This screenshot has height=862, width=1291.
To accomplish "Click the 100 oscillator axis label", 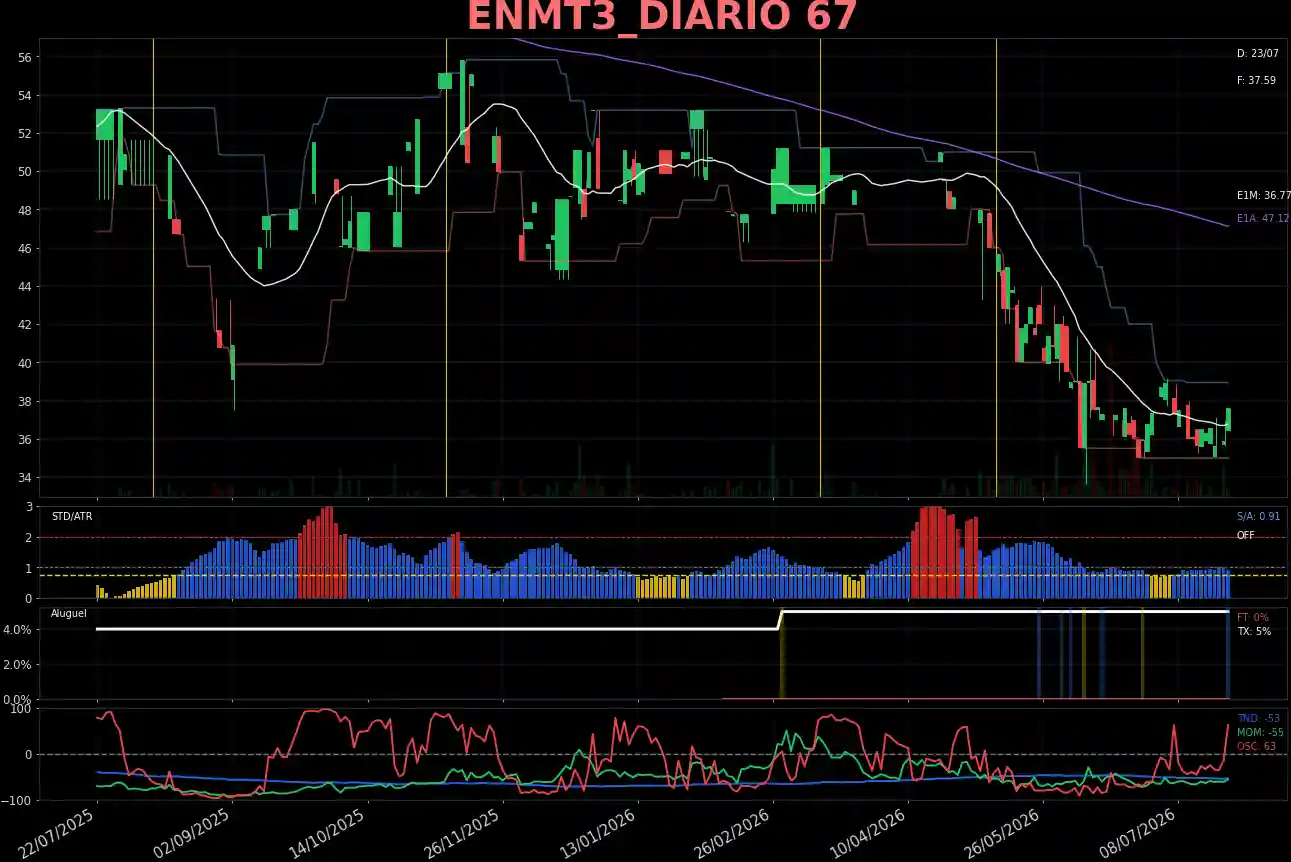I will tap(22, 709).
